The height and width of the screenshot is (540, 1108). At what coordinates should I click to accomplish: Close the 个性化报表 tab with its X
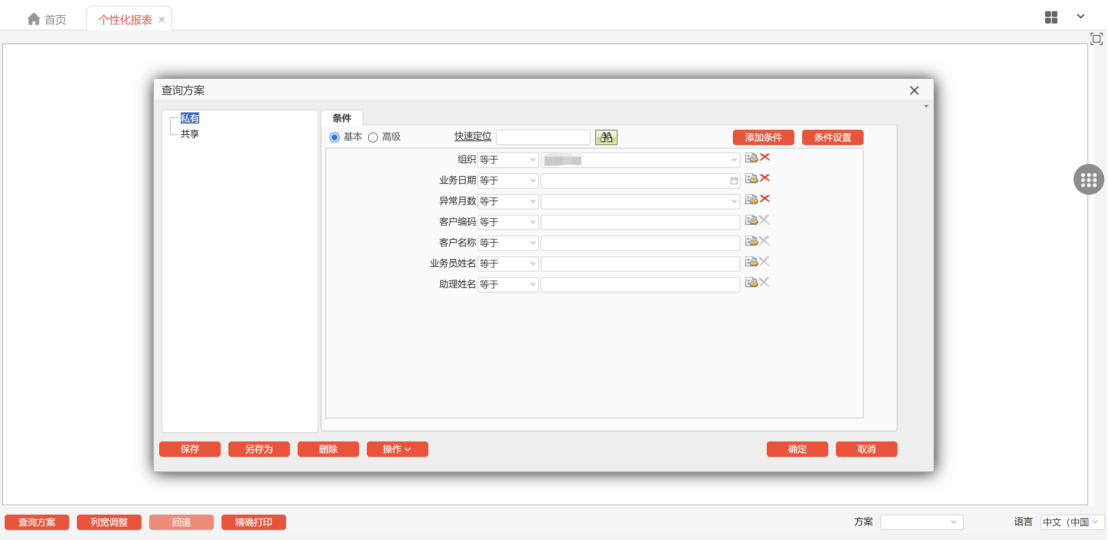point(162,20)
